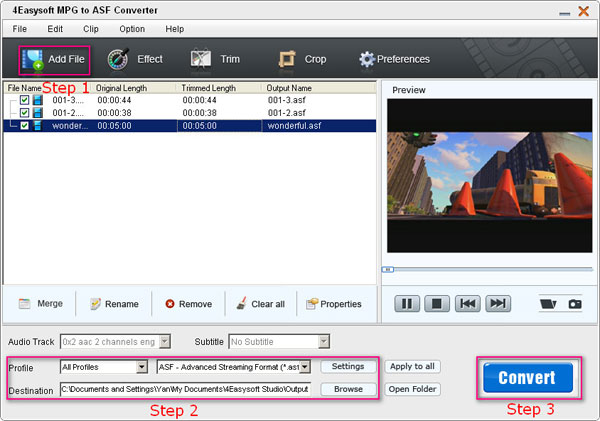Click the Trimmed Length column header
600x421 pixels.
[x=209, y=88]
